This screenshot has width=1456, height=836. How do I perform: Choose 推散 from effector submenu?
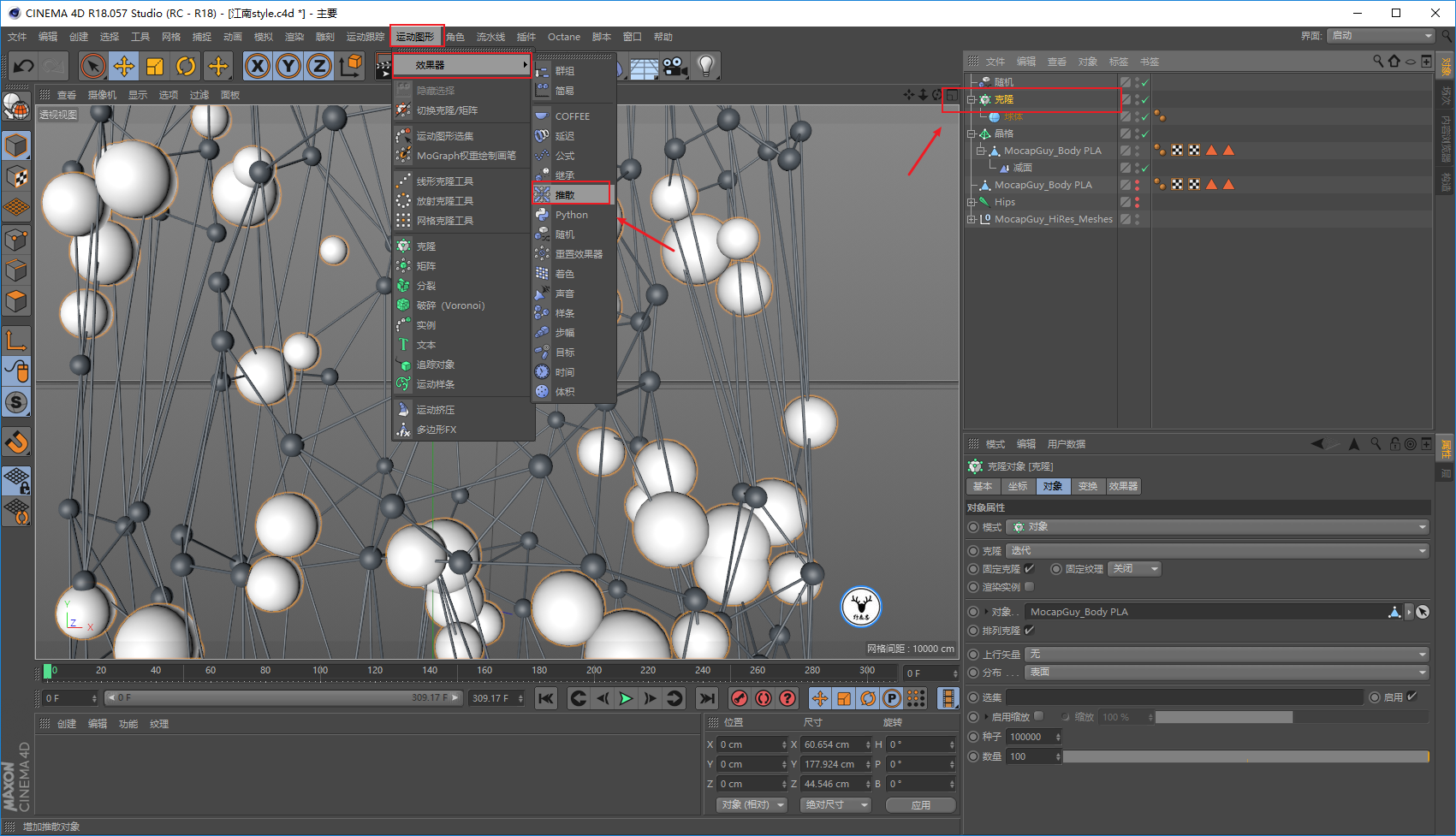point(572,195)
